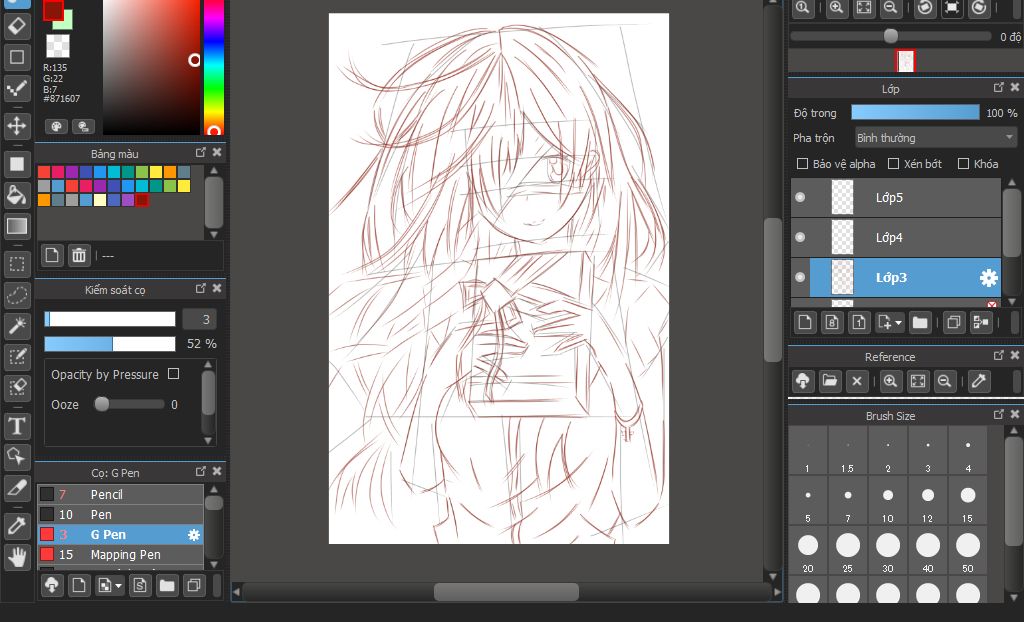
Task: Rotate canvas right in Navigator
Action: [978, 8]
